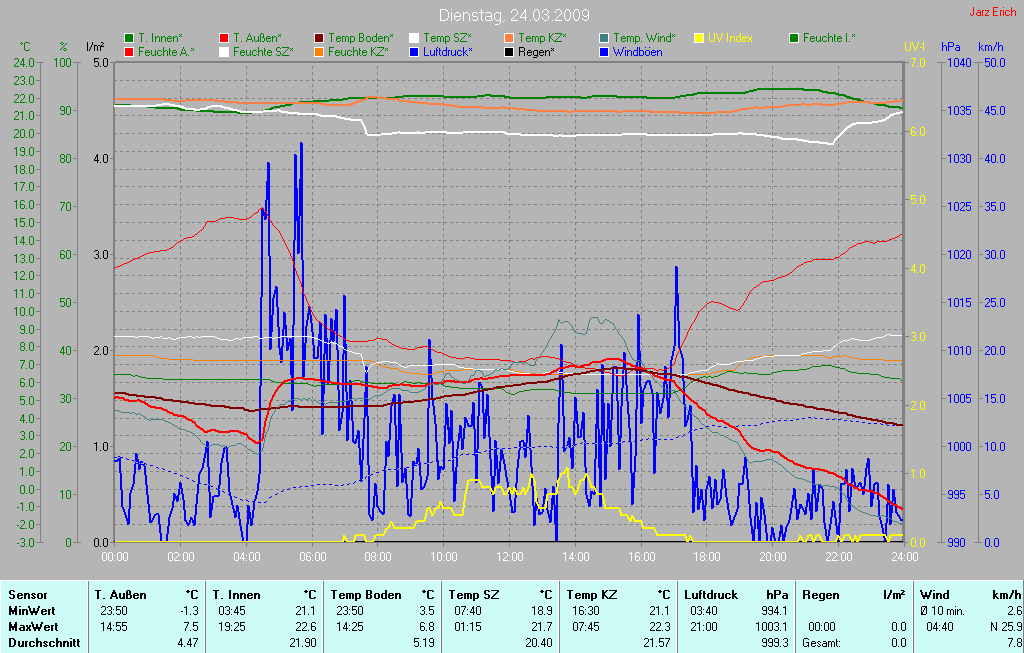Image resolution: width=1024 pixels, height=653 pixels.
Task: Click the T. Innen* legend label
Action: coord(160,38)
